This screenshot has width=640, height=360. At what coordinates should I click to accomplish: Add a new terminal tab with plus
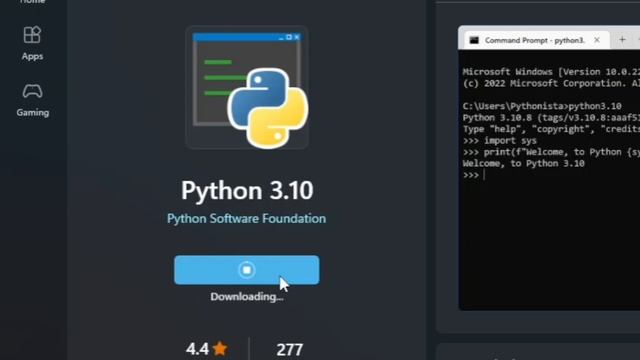click(x=622, y=40)
